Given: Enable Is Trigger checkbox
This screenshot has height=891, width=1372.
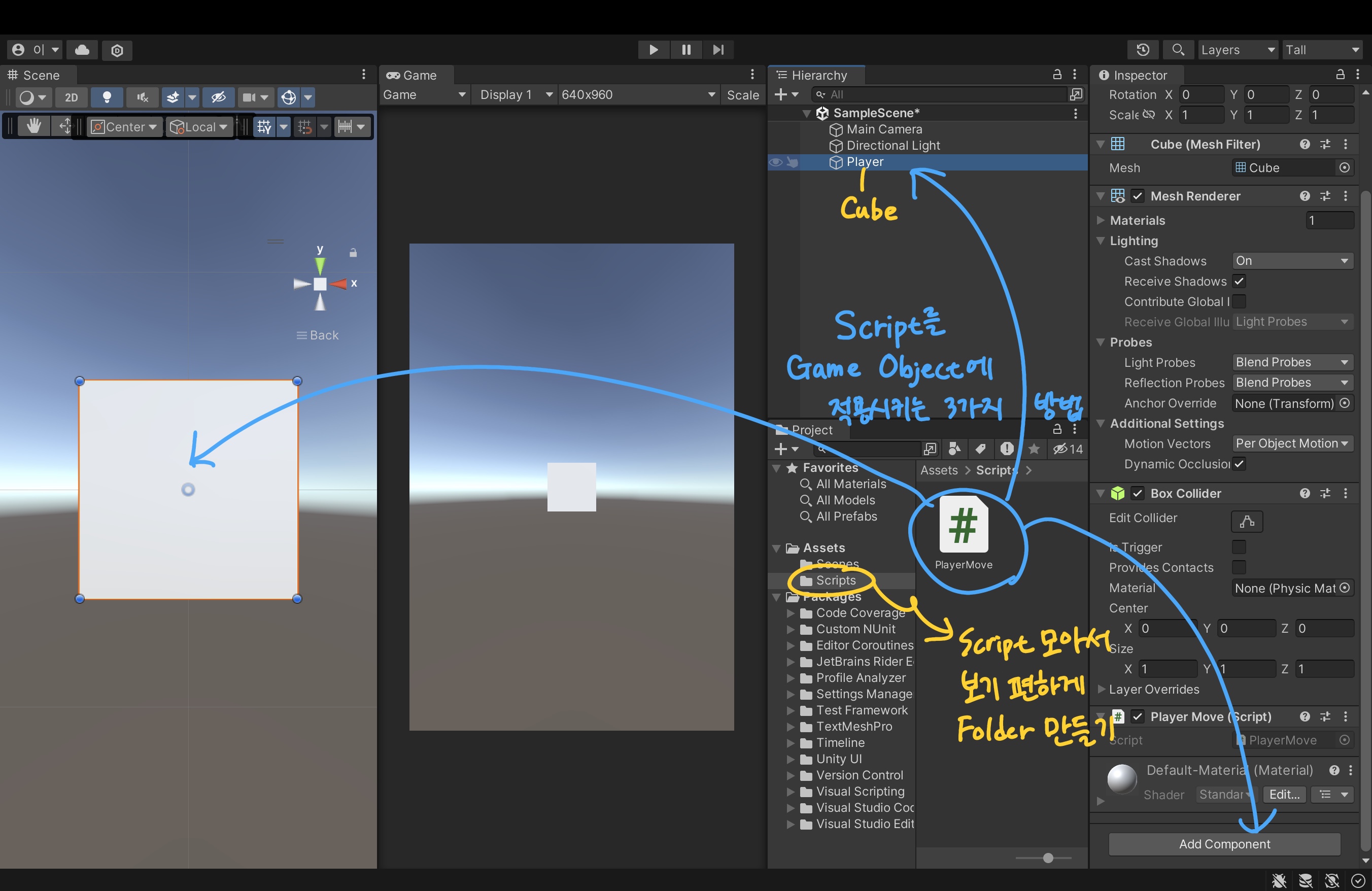Looking at the screenshot, I should (x=1239, y=546).
